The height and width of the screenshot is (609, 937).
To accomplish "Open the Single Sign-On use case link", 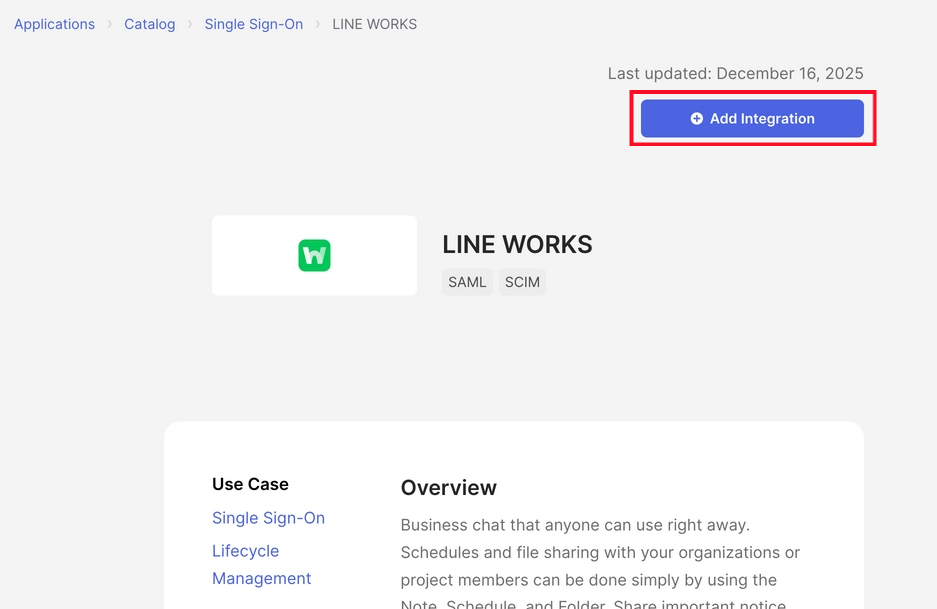I will pyautogui.click(x=268, y=518).
